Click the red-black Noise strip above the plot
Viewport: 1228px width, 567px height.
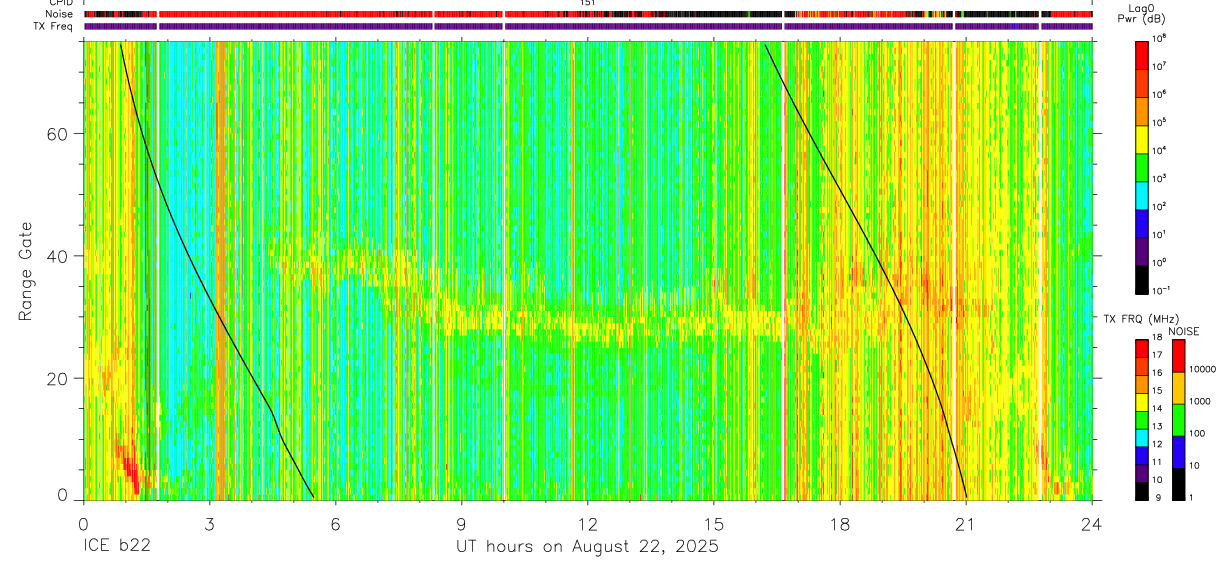click(x=588, y=14)
